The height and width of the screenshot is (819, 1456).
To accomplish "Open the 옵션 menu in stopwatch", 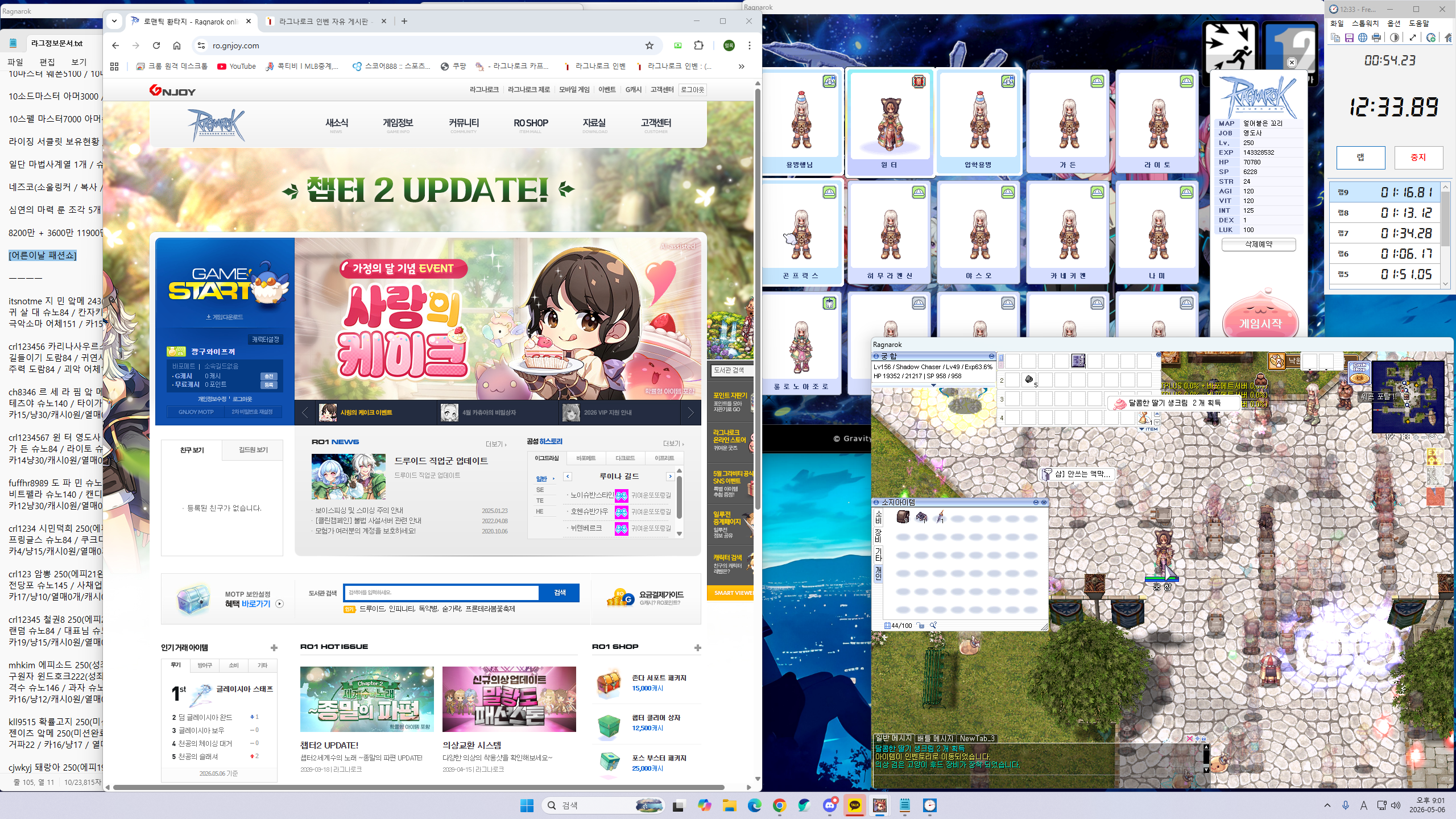I will point(1394,23).
